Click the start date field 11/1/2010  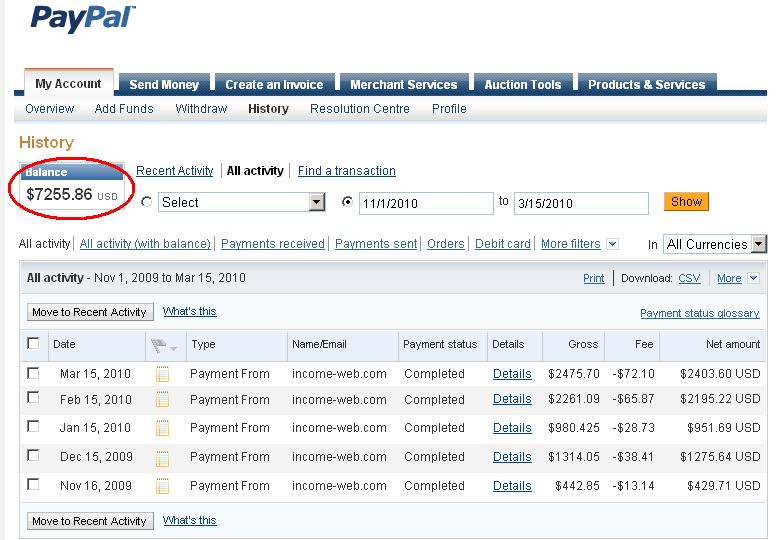[426, 203]
